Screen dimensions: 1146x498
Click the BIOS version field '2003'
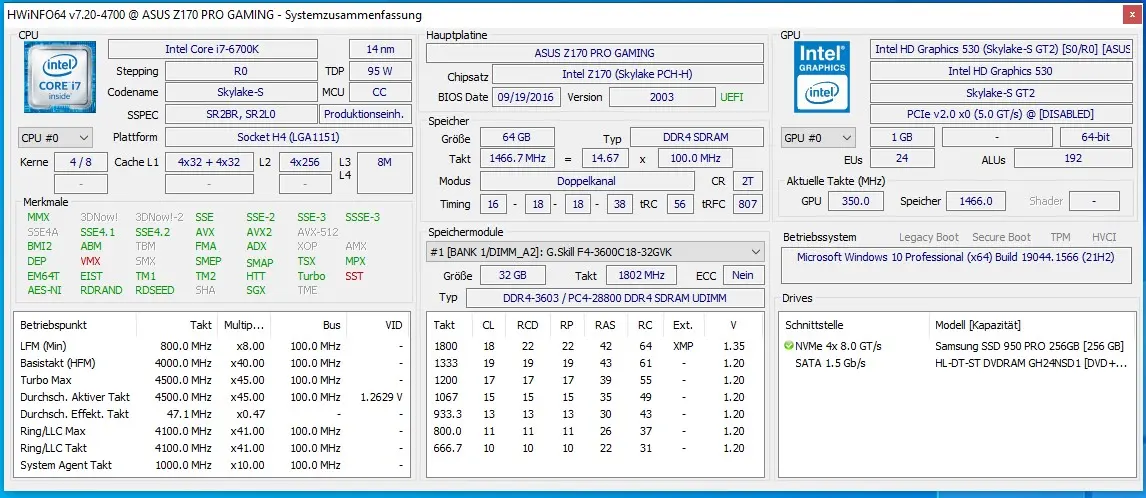tap(662, 97)
